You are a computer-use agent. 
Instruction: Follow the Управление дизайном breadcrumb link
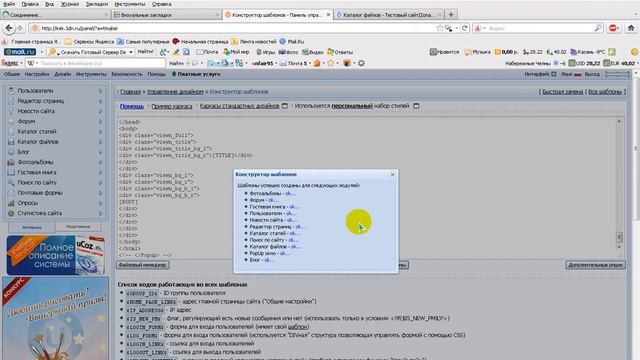(x=175, y=91)
